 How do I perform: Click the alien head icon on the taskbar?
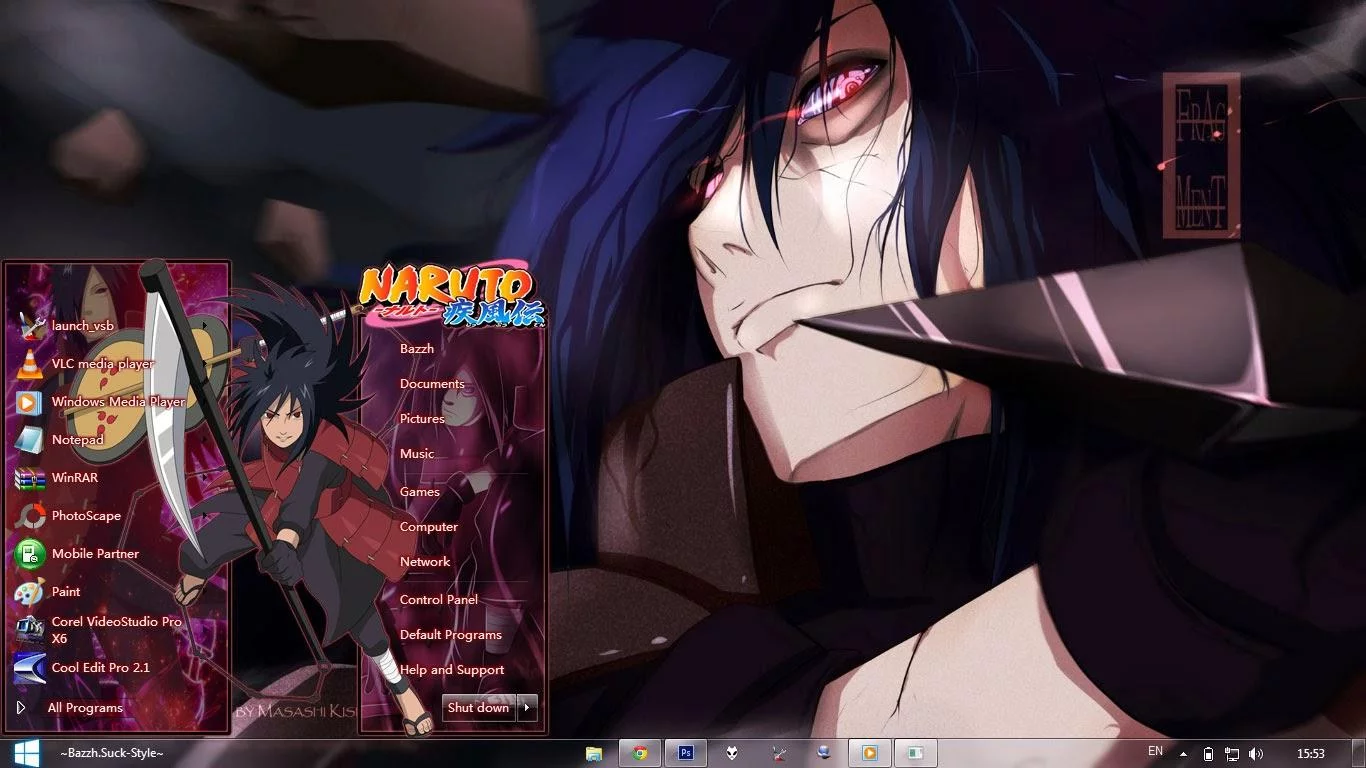pos(733,753)
